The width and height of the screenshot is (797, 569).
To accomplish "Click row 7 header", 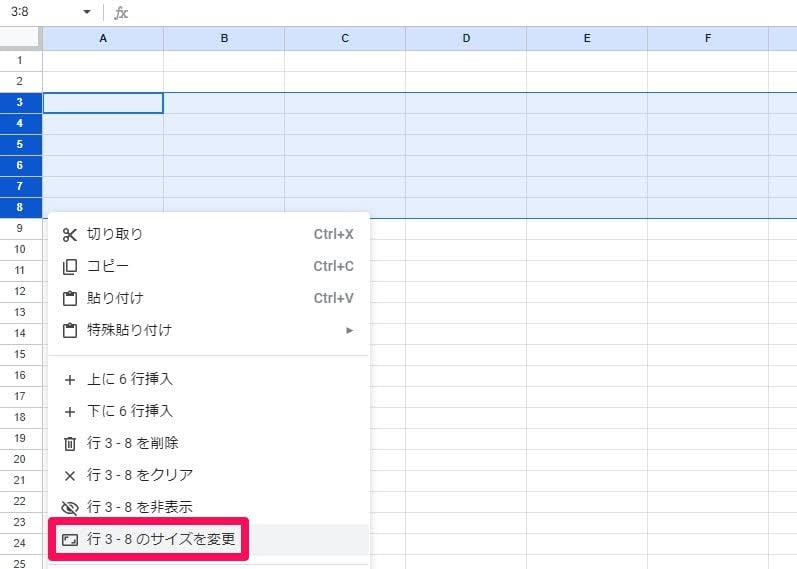I will 20,187.
